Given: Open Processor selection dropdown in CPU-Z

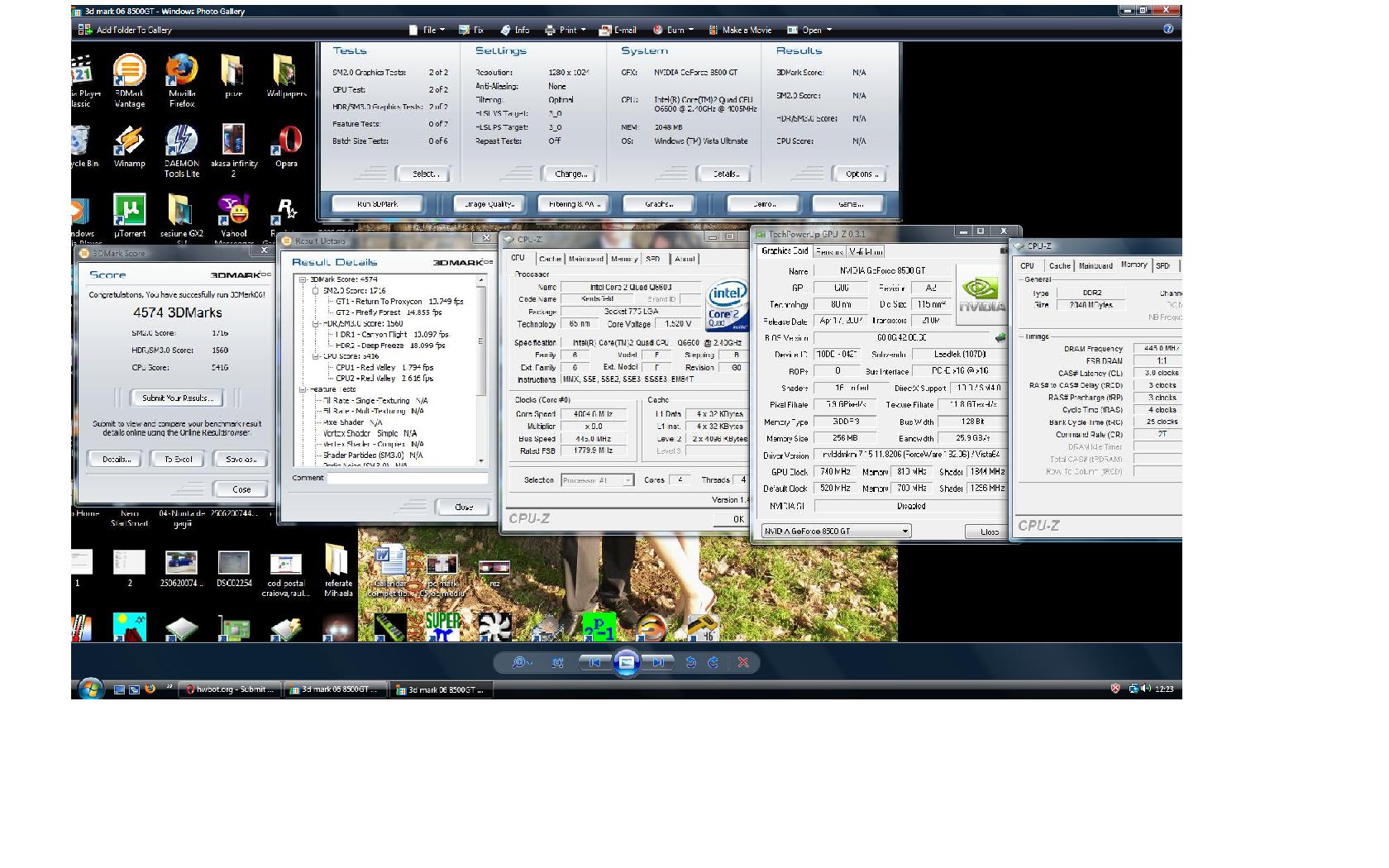Looking at the screenshot, I should 597,480.
